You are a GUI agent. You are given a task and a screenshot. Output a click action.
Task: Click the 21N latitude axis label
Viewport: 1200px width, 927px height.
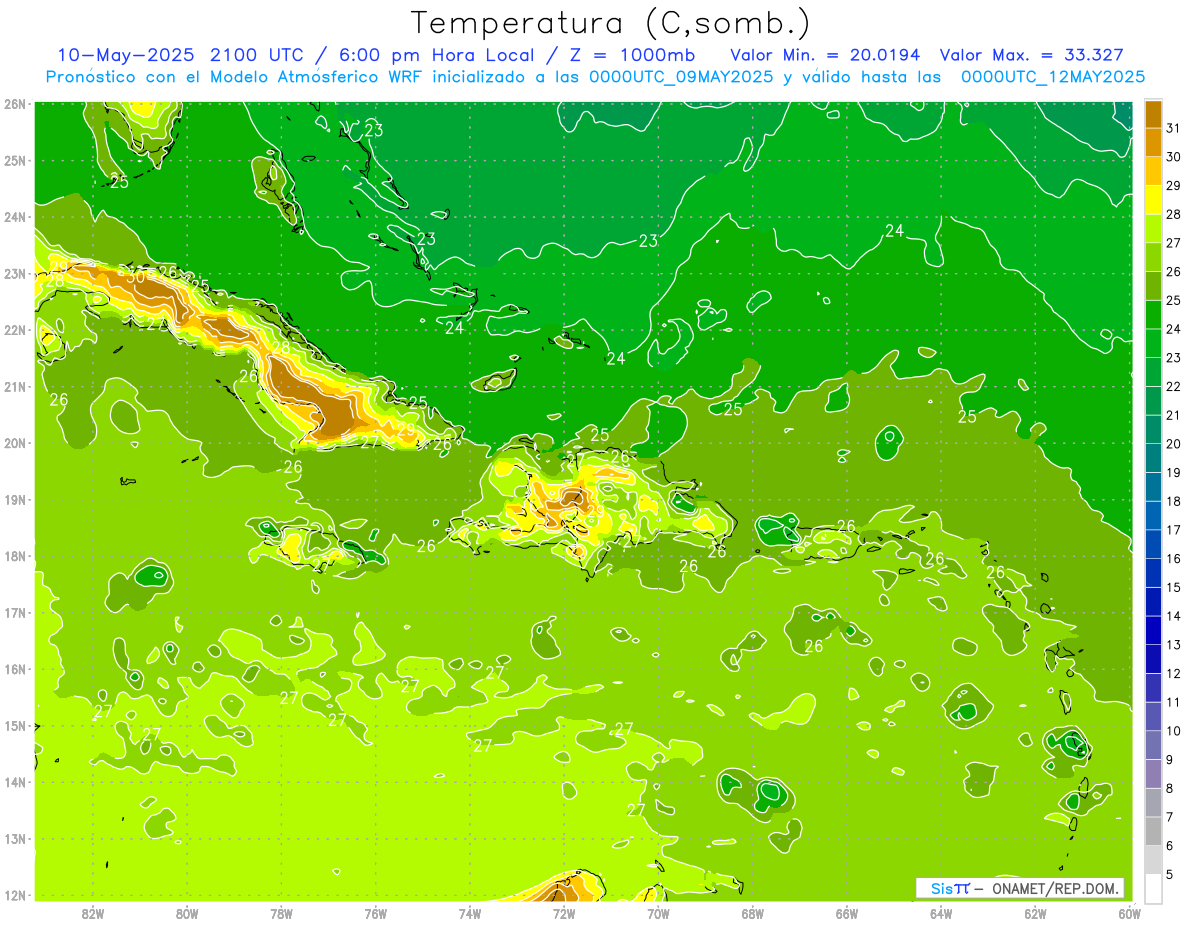[15, 387]
